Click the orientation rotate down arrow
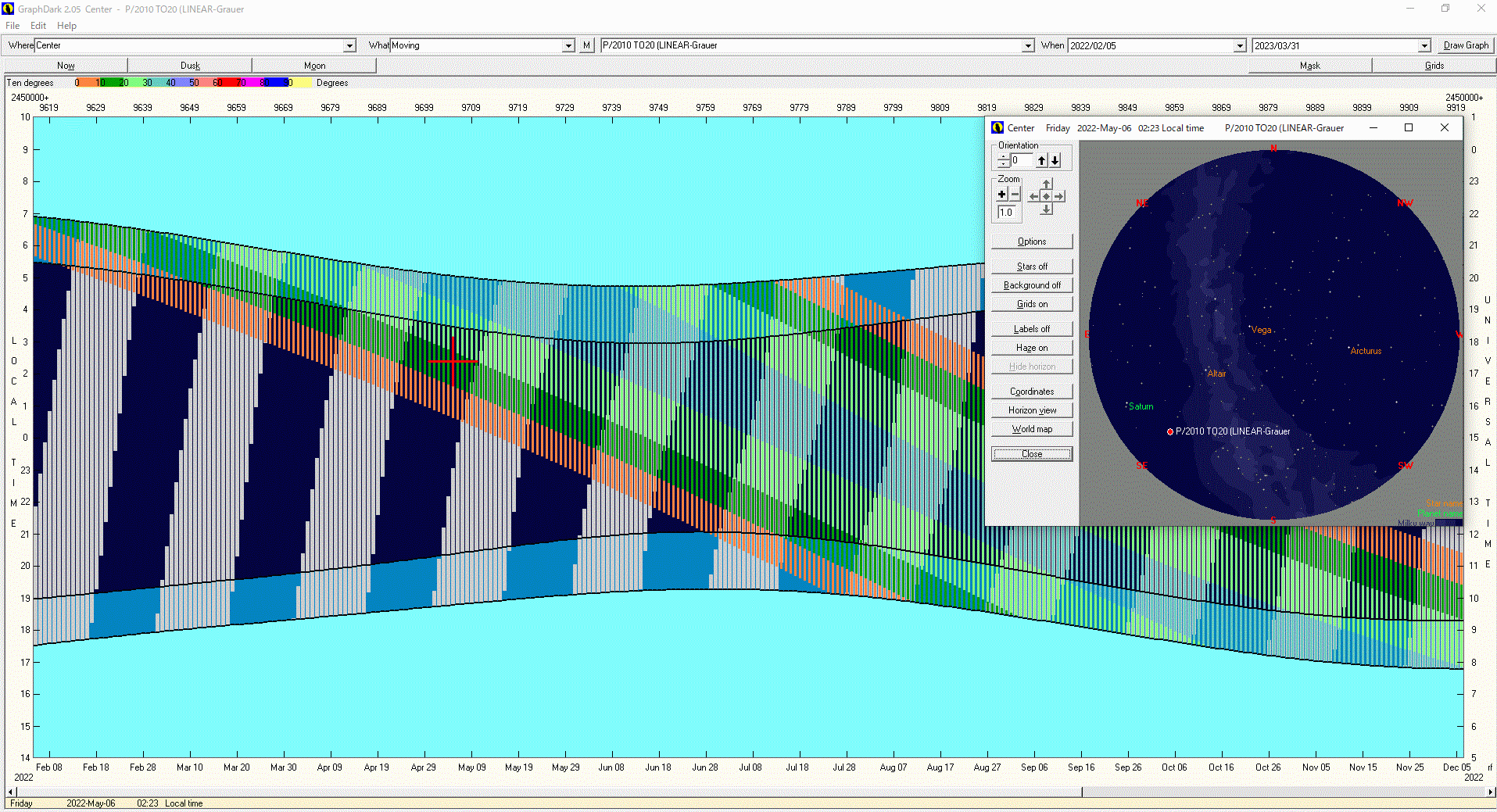Screen dimensions: 1497x812 coord(1055,160)
